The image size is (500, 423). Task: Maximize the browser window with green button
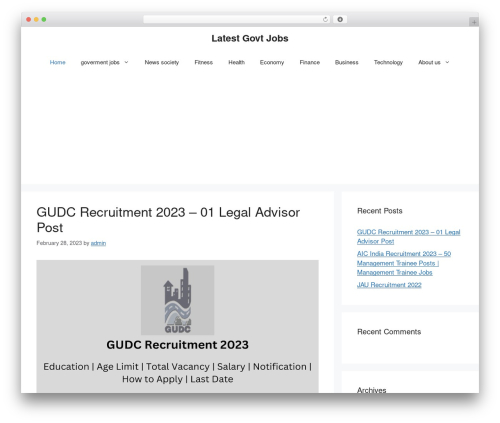(x=44, y=20)
